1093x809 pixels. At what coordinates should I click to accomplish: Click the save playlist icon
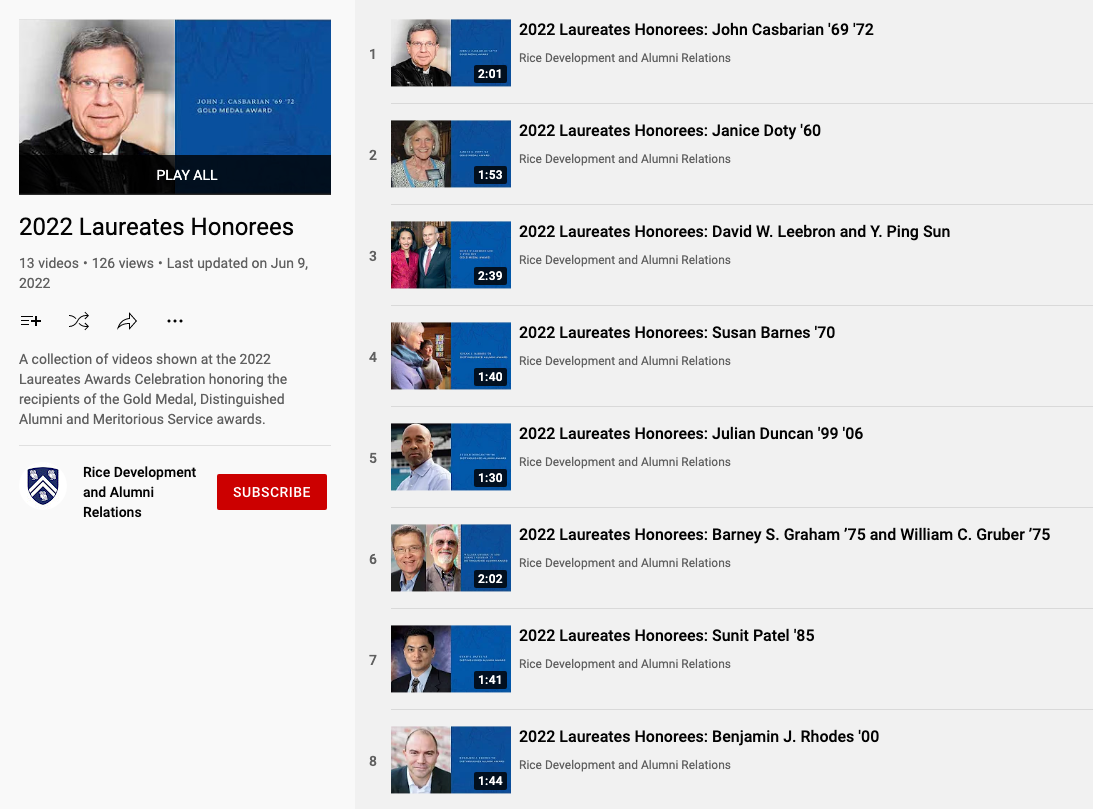point(31,321)
